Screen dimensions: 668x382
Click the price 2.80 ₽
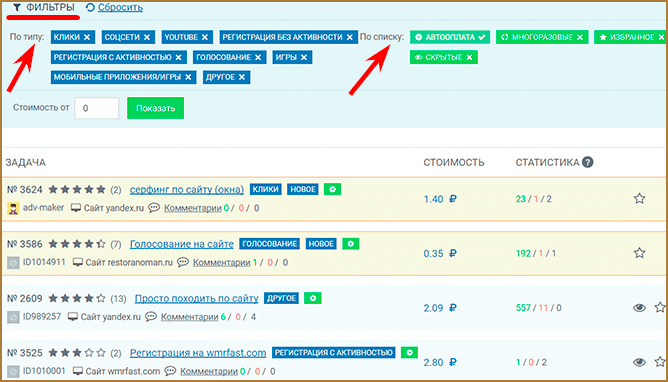coord(440,362)
